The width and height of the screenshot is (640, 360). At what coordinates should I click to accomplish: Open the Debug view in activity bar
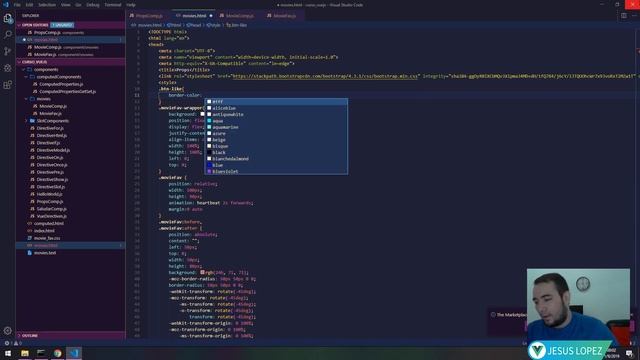coord(7,68)
